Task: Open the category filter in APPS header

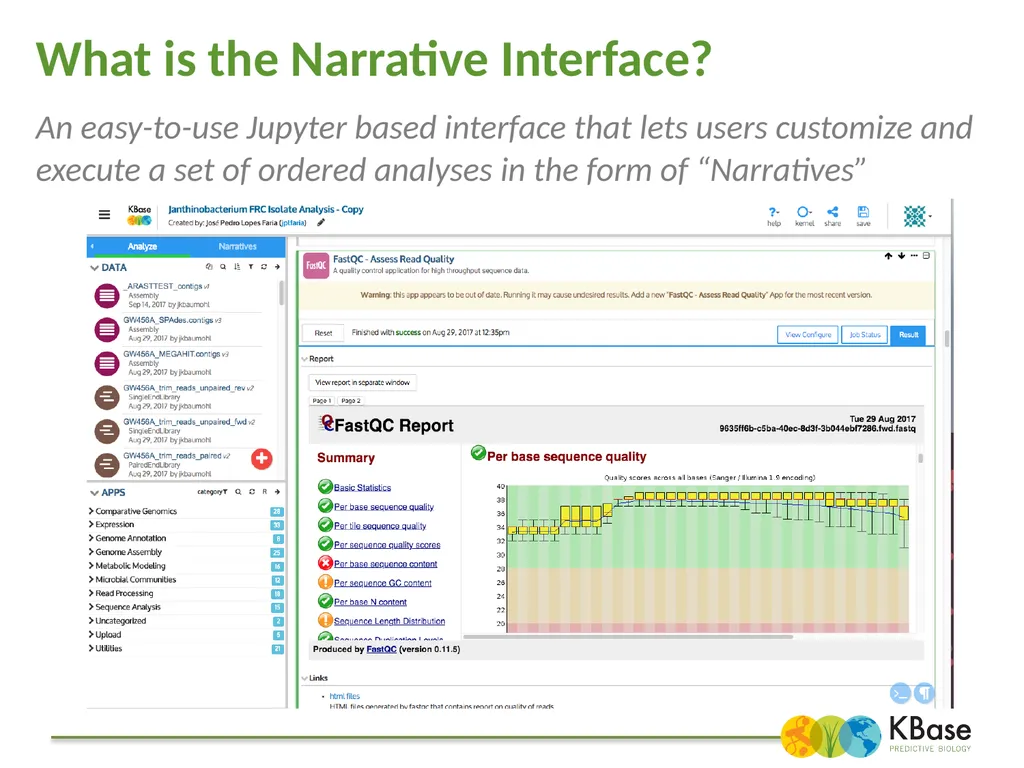Action: (x=212, y=492)
